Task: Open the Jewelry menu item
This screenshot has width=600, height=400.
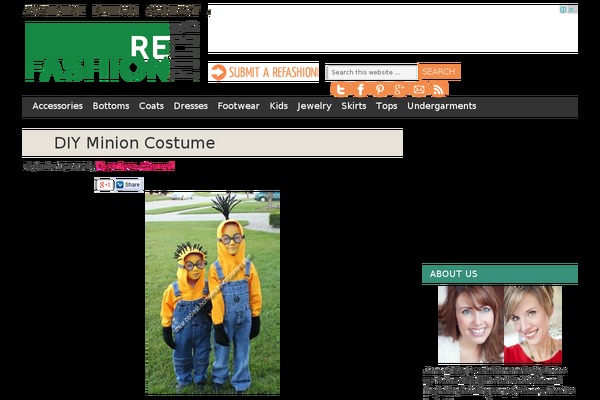Action: 314,106
